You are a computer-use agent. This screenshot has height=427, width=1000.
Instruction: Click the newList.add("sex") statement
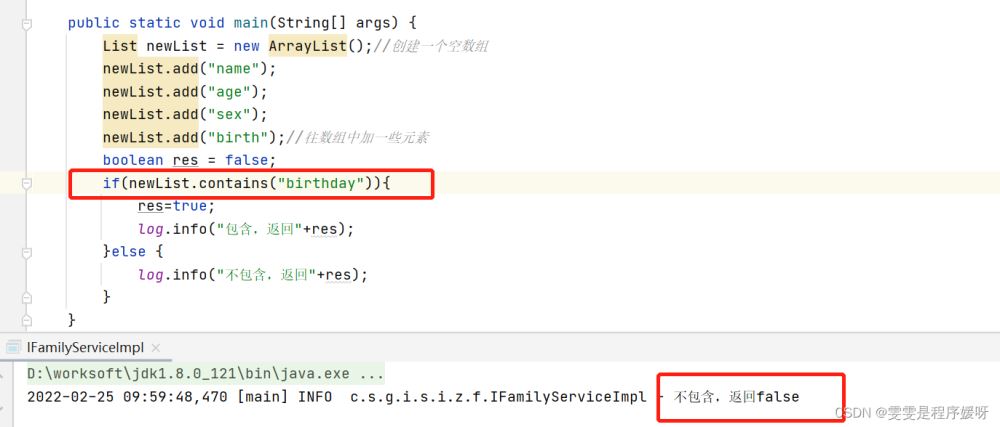[184, 115]
